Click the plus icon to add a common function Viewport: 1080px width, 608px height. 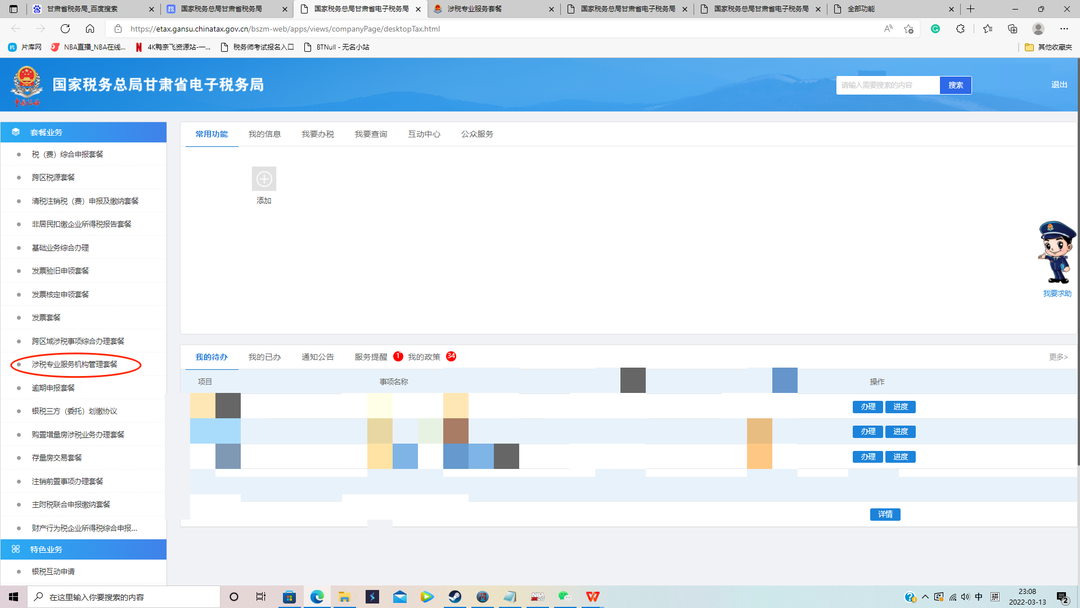pyautogui.click(x=264, y=179)
